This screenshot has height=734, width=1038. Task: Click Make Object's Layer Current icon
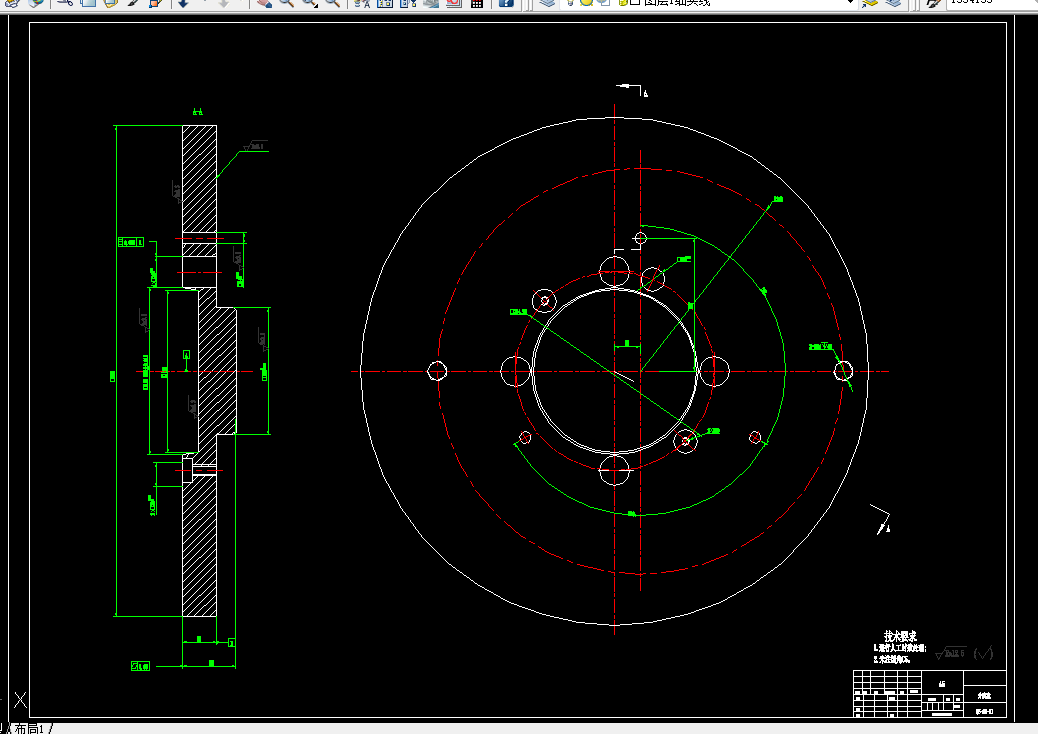(870, 2)
